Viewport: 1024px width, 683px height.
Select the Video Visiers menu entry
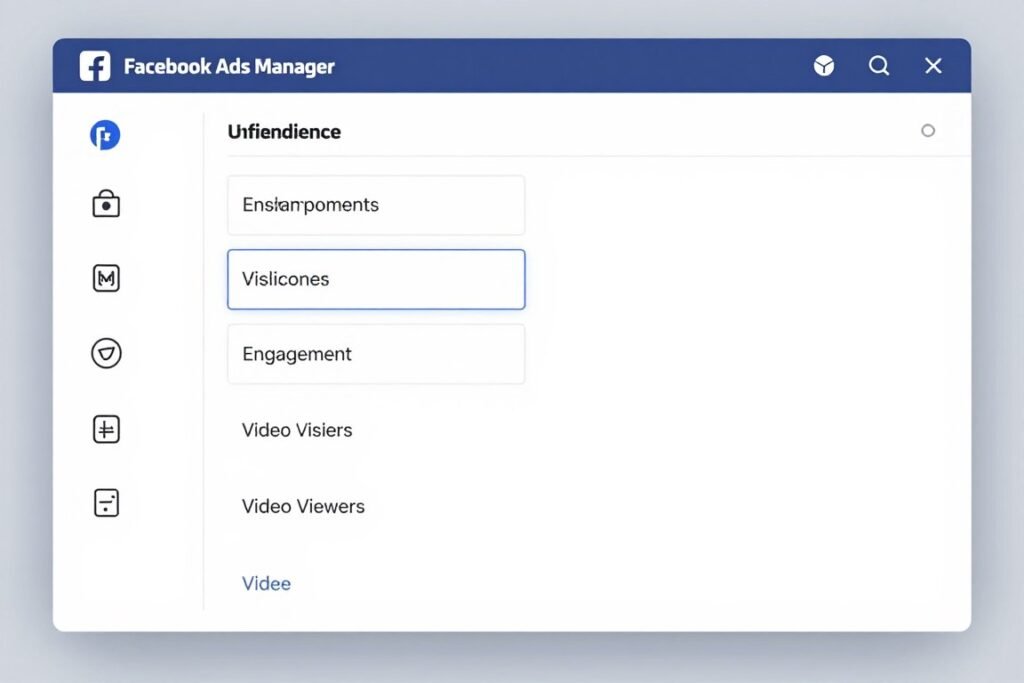(x=296, y=430)
